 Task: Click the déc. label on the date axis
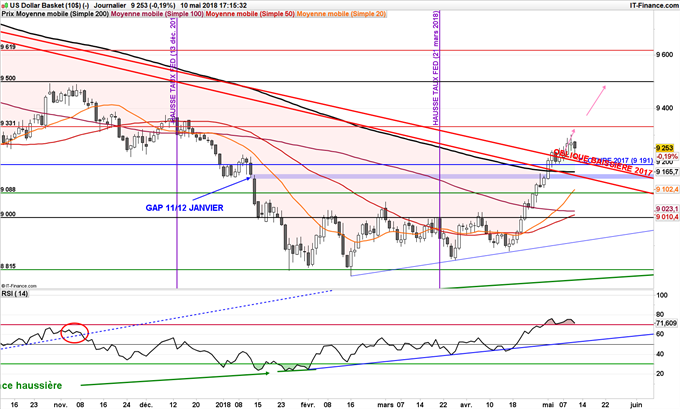click(x=147, y=405)
